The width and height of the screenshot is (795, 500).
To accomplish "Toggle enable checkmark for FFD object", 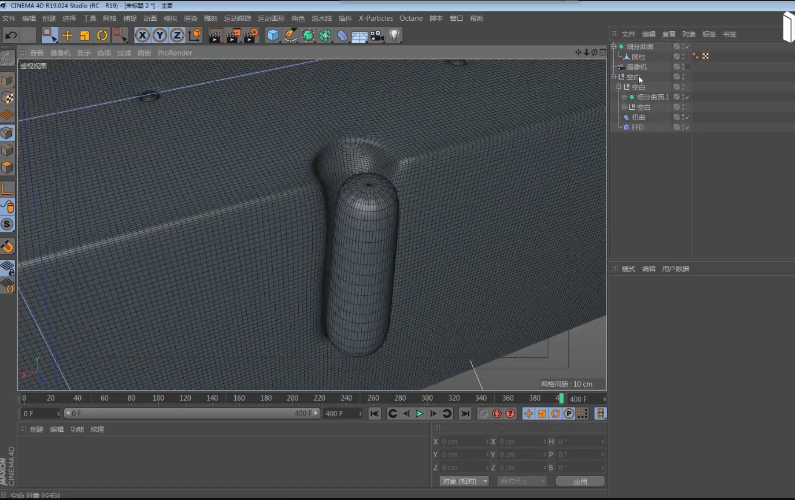I will point(688,127).
